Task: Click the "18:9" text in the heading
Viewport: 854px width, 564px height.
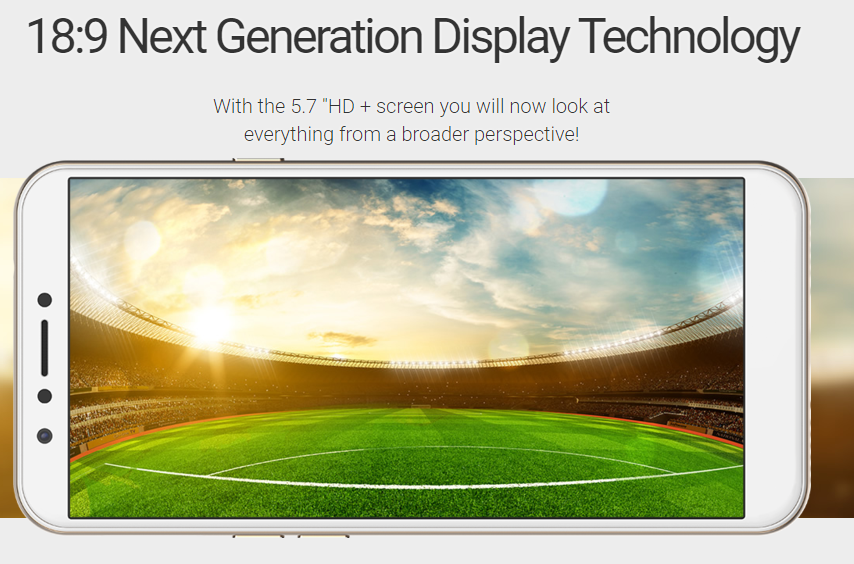Action: pos(66,36)
